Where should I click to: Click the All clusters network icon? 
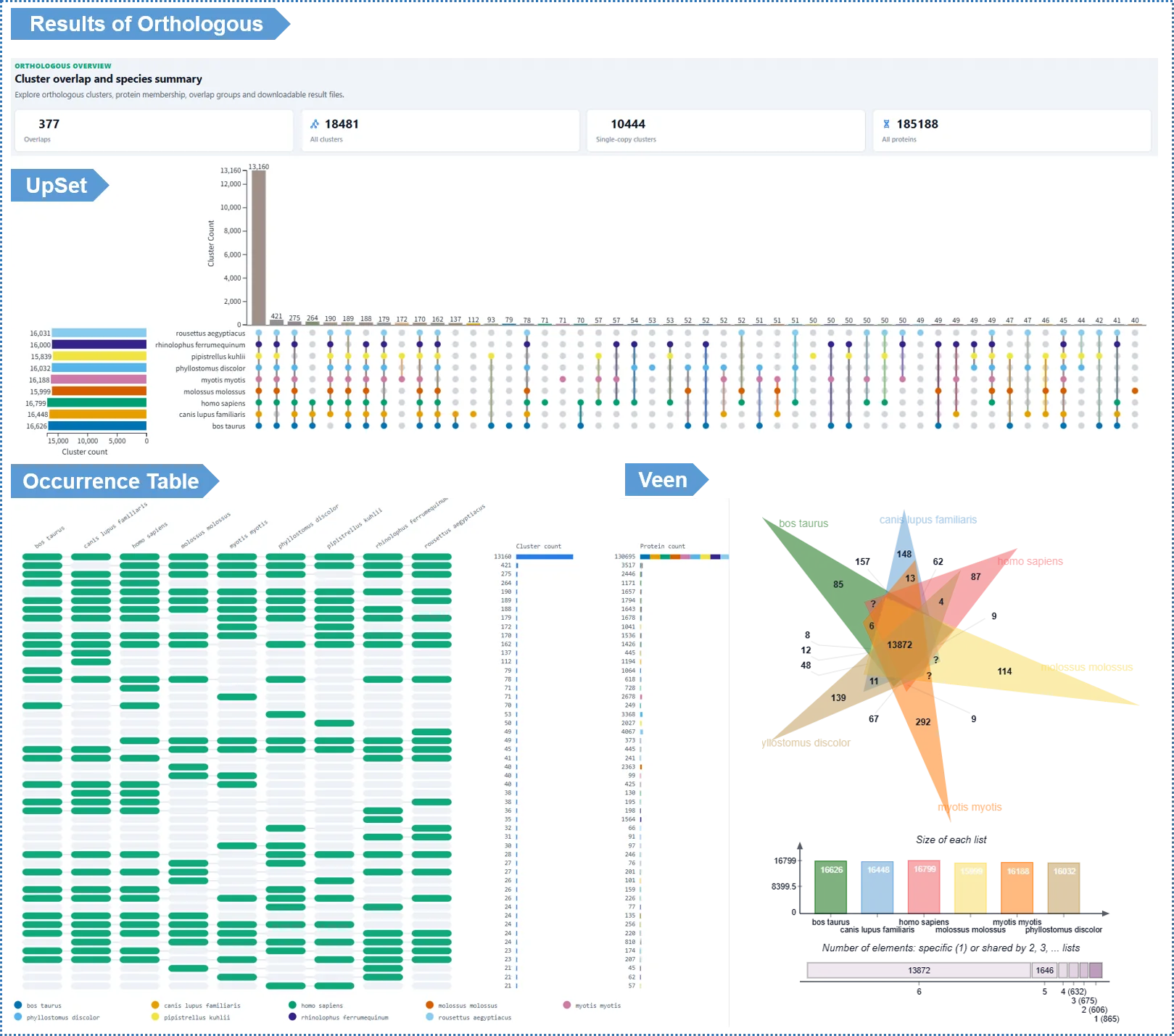315,124
